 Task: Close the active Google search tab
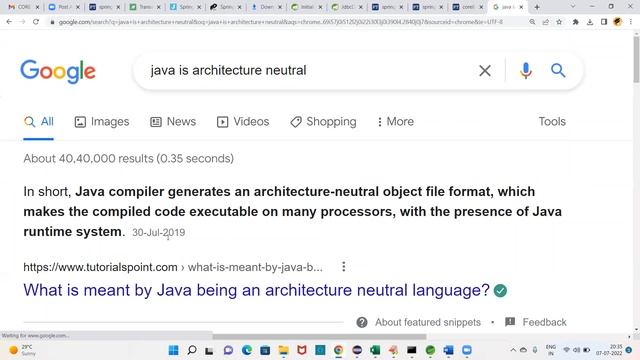click(x=521, y=7)
